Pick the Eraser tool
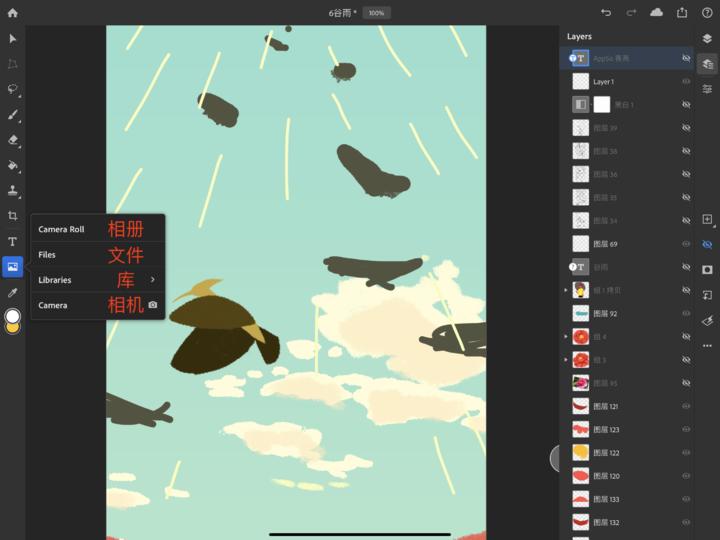This screenshot has width=720, height=540. click(13, 140)
